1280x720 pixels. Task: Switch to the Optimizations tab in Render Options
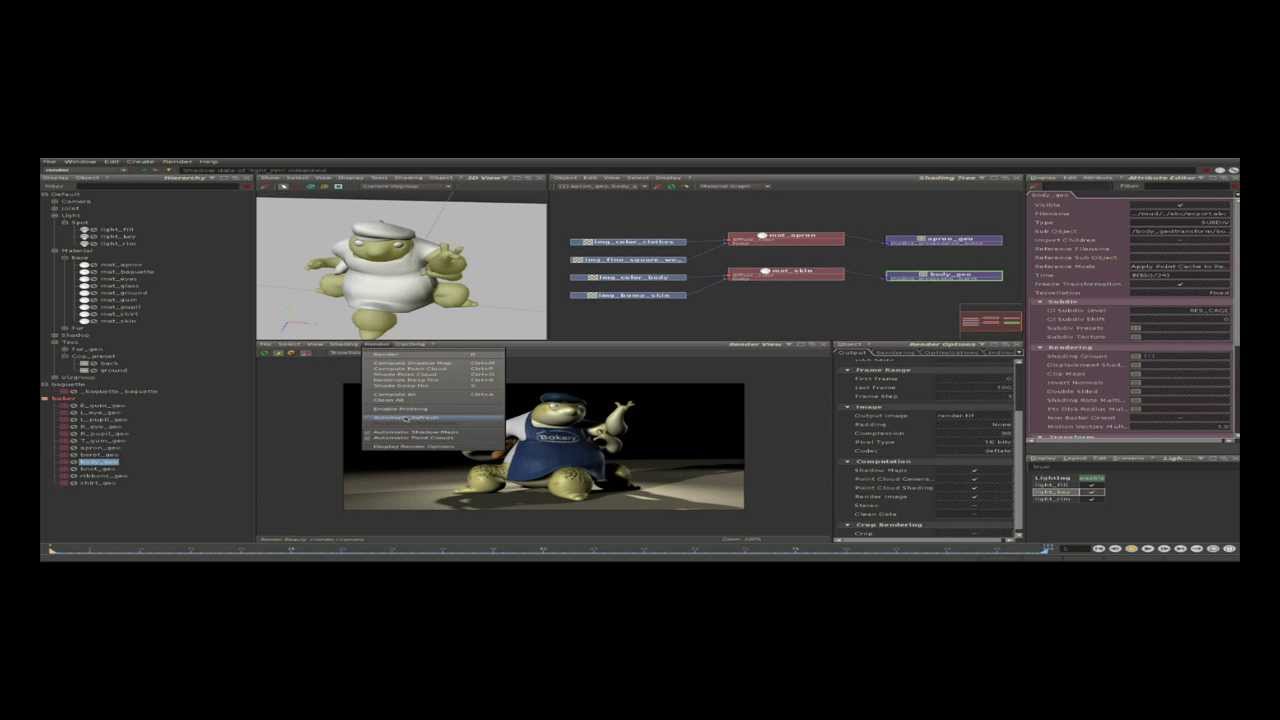952,353
